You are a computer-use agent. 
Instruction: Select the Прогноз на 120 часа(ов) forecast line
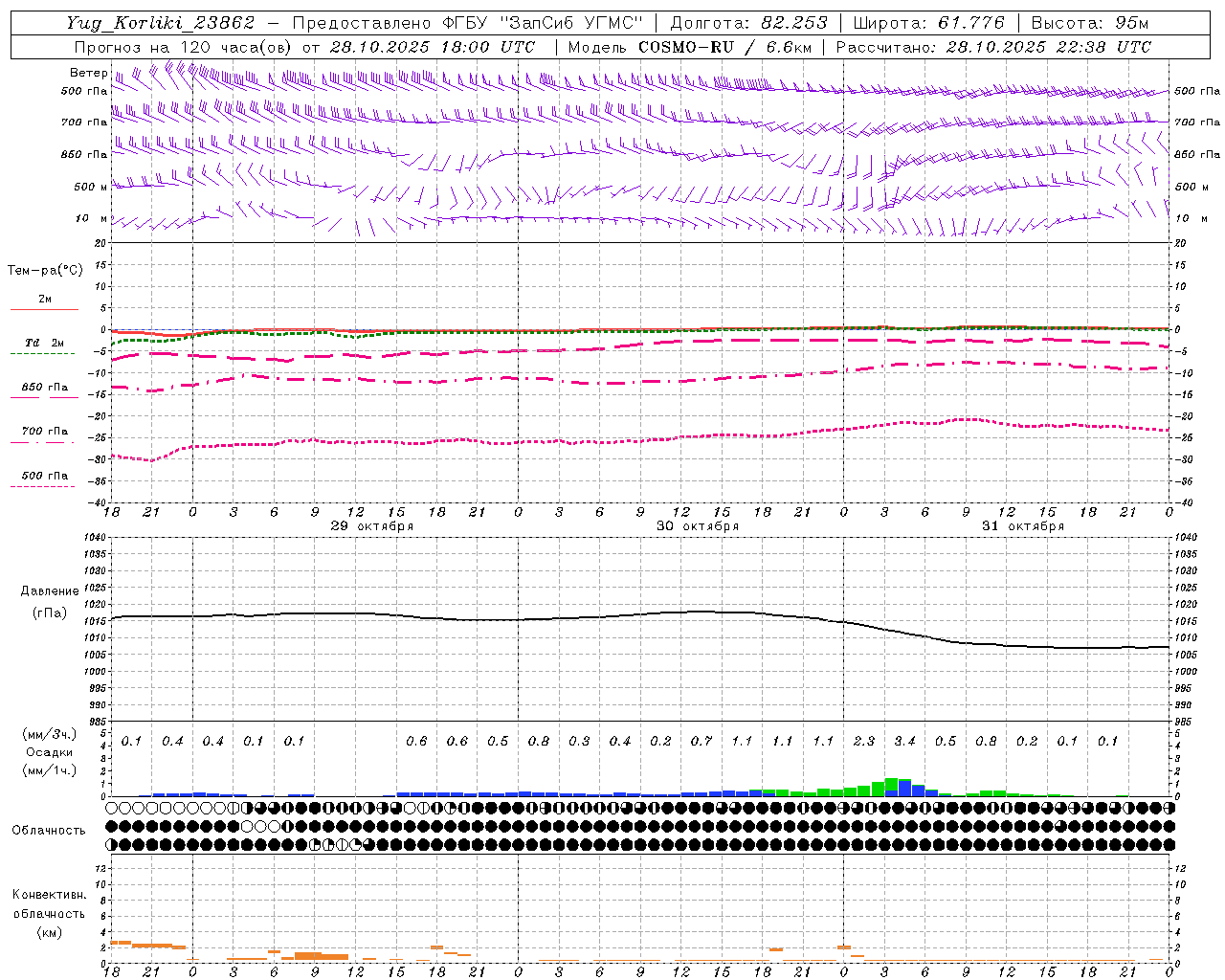pos(306,47)
